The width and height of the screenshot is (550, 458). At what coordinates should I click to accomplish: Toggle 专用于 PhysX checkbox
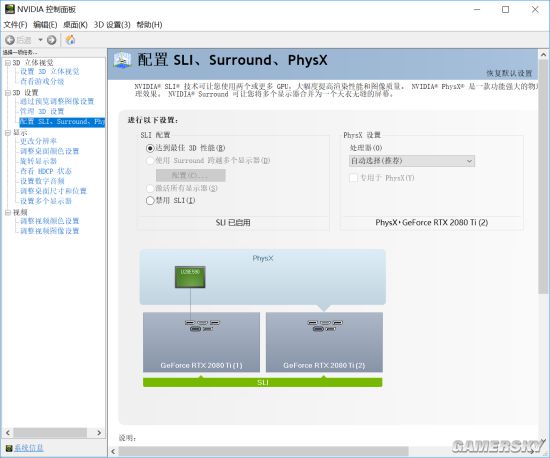(x=353, y=178)
